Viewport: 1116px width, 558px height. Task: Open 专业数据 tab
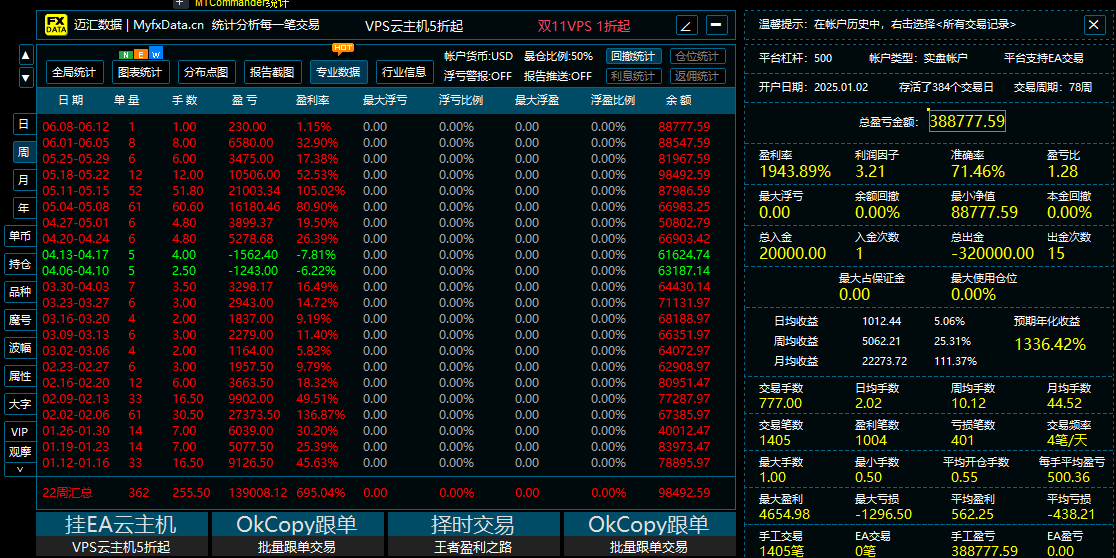(x=338, y=72)
